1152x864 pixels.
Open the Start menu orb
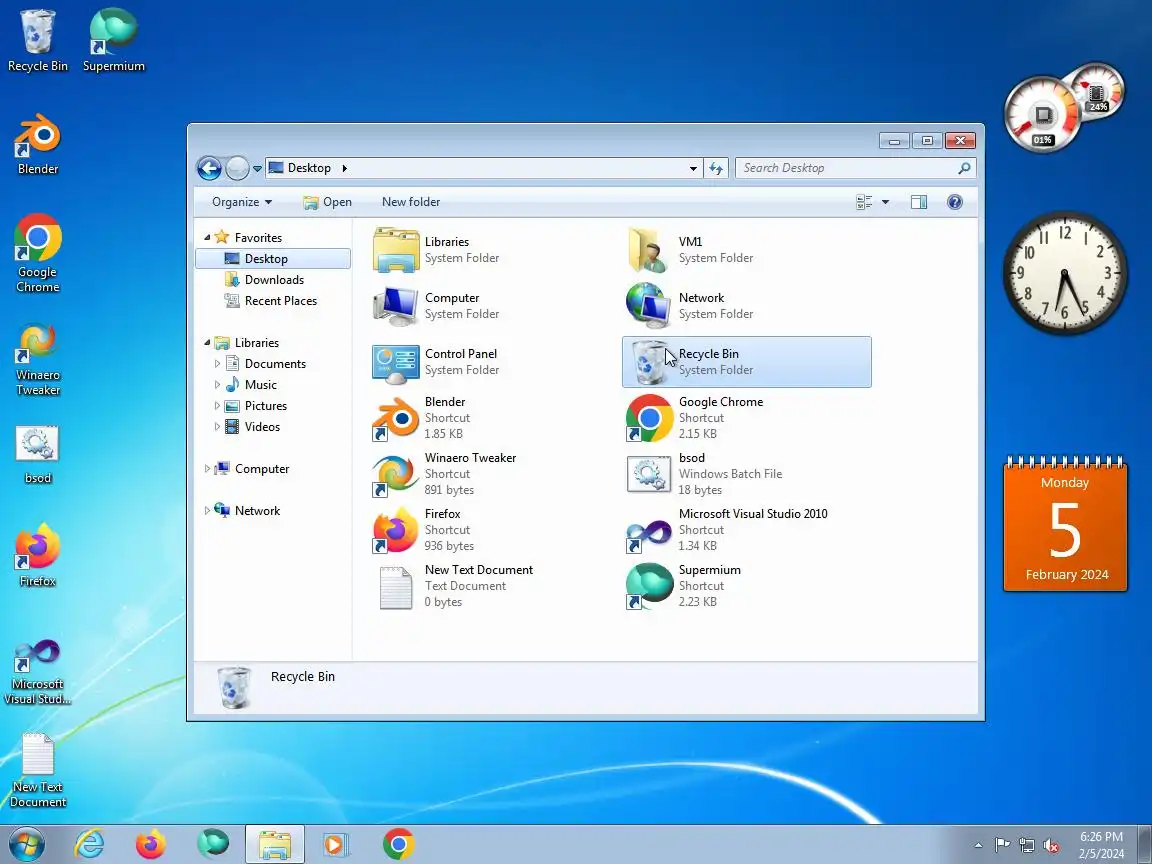tap(27, 845)
